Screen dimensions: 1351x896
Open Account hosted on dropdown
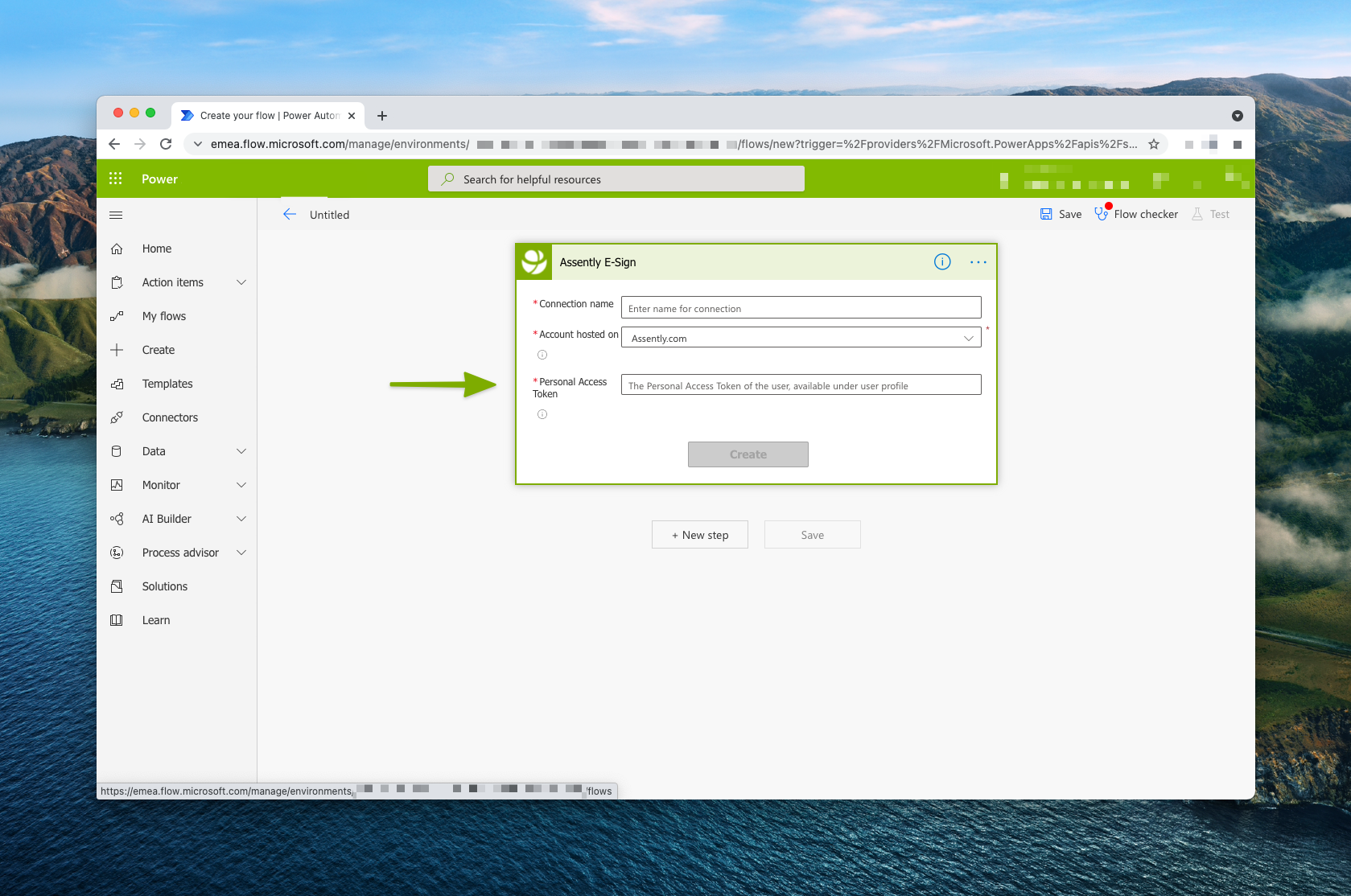click(x=801, y=338)
